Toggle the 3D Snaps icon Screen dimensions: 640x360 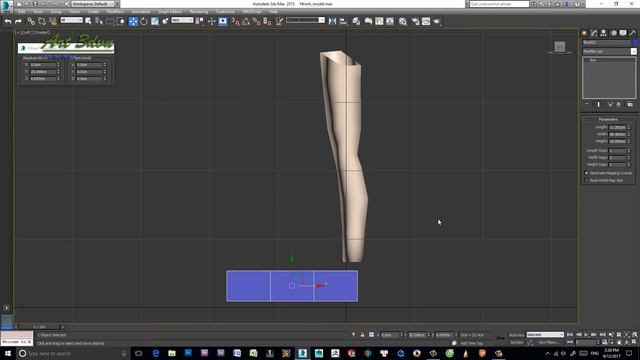(x=236, y=21)
